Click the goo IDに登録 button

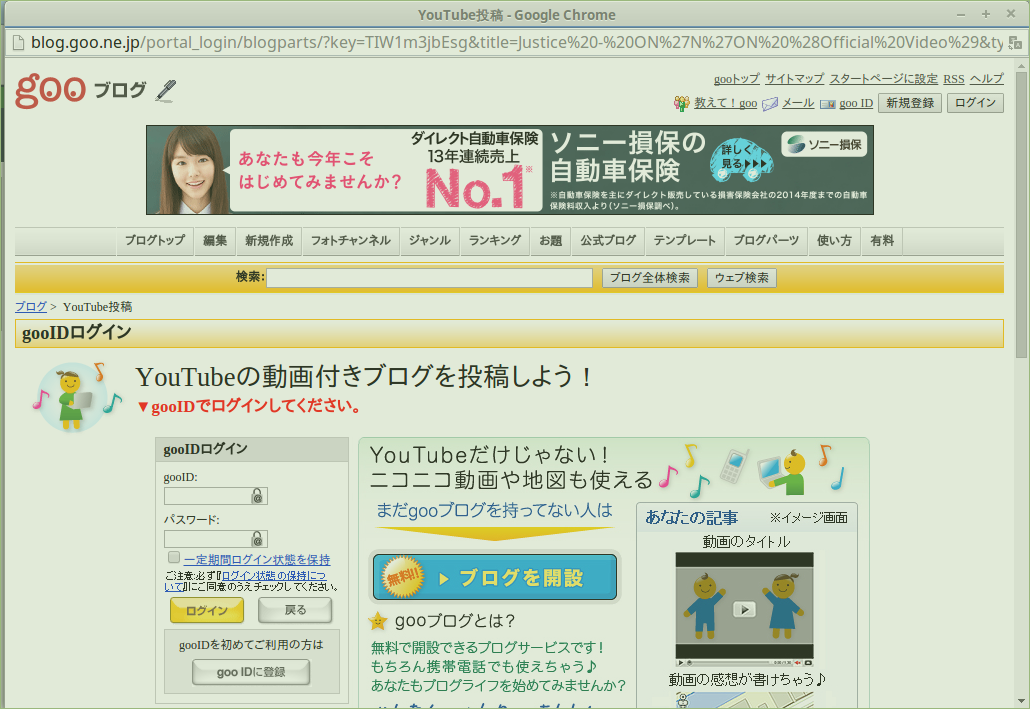(251, 672)
